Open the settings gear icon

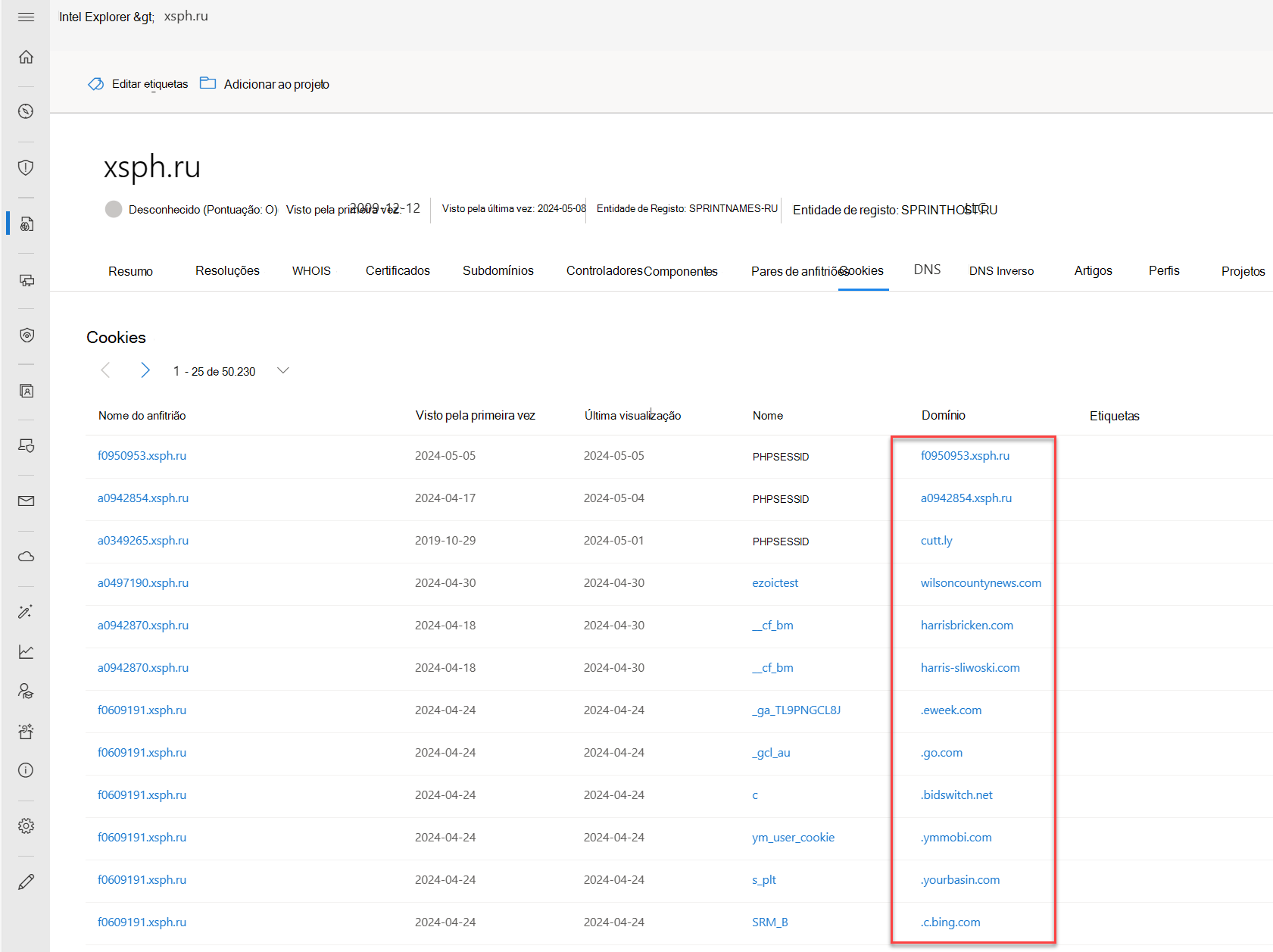tap(26, 826)
